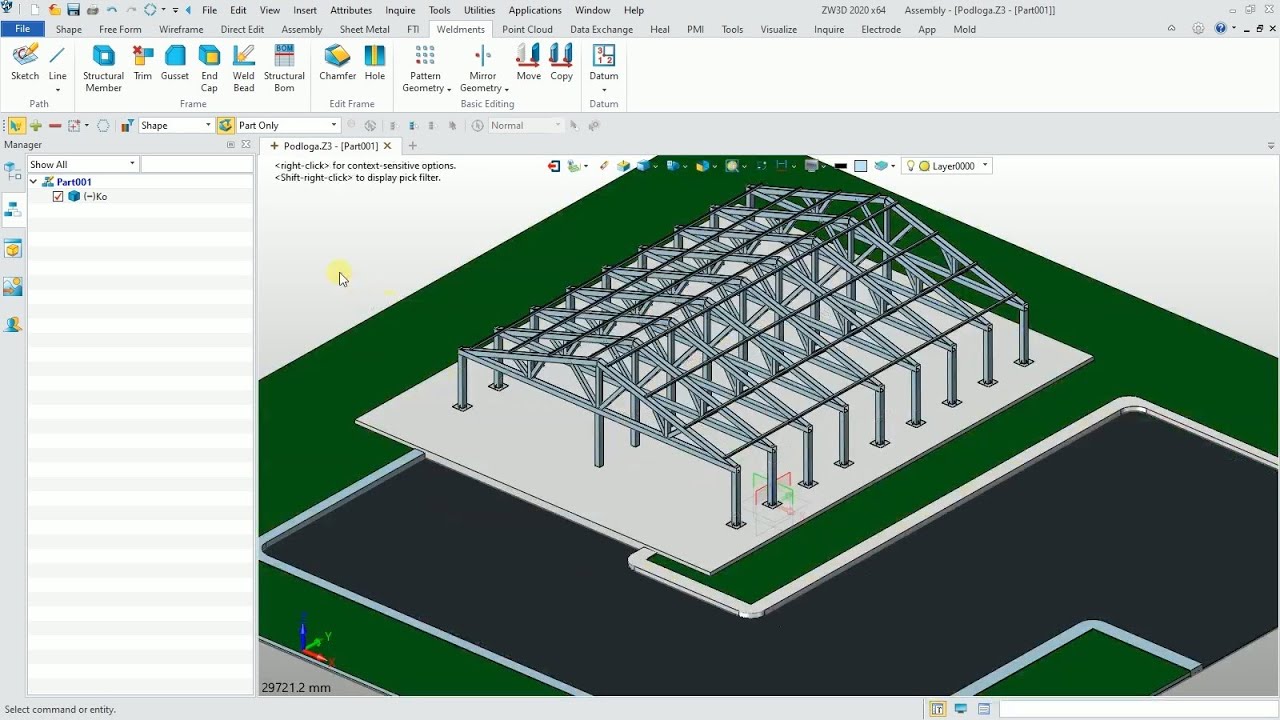This screenshot has height=720, width=1280.
Task: Select the Line path tool
Action: click(57, 62)
